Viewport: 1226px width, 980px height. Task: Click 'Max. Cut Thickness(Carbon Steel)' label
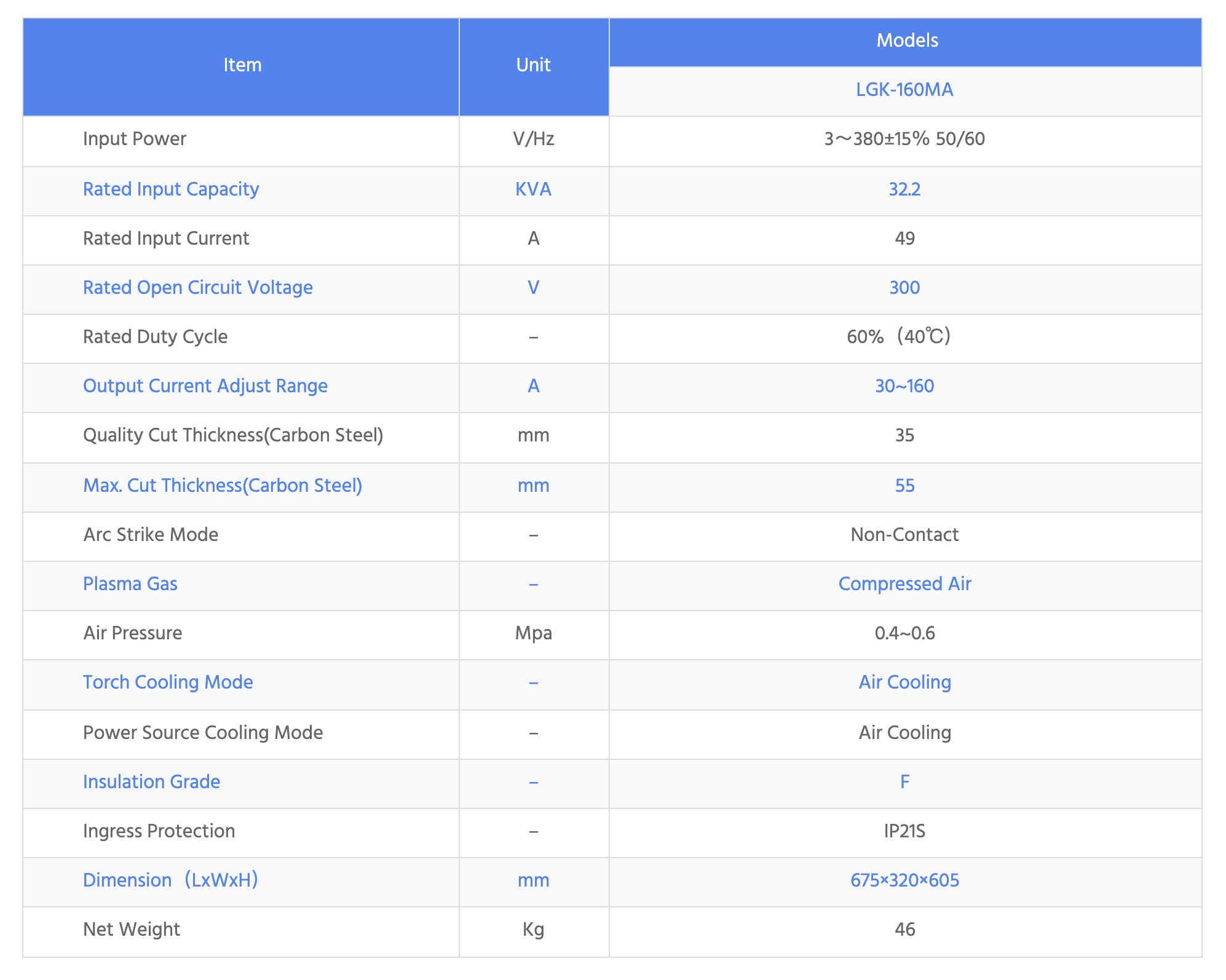point(223,486)
